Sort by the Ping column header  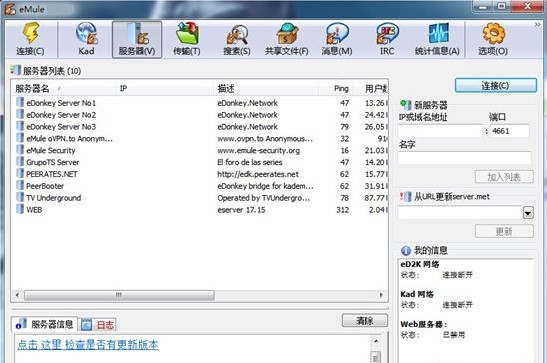(x=336, y=89)
